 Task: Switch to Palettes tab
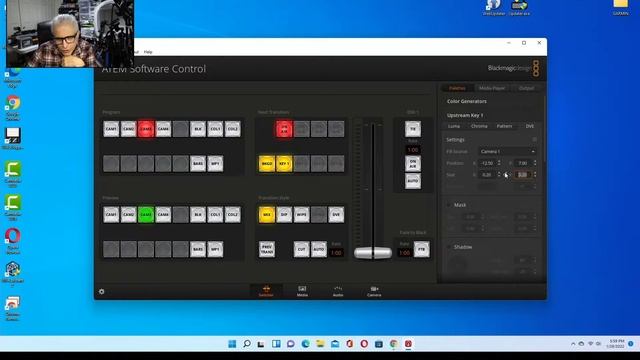tap(457, 88)
